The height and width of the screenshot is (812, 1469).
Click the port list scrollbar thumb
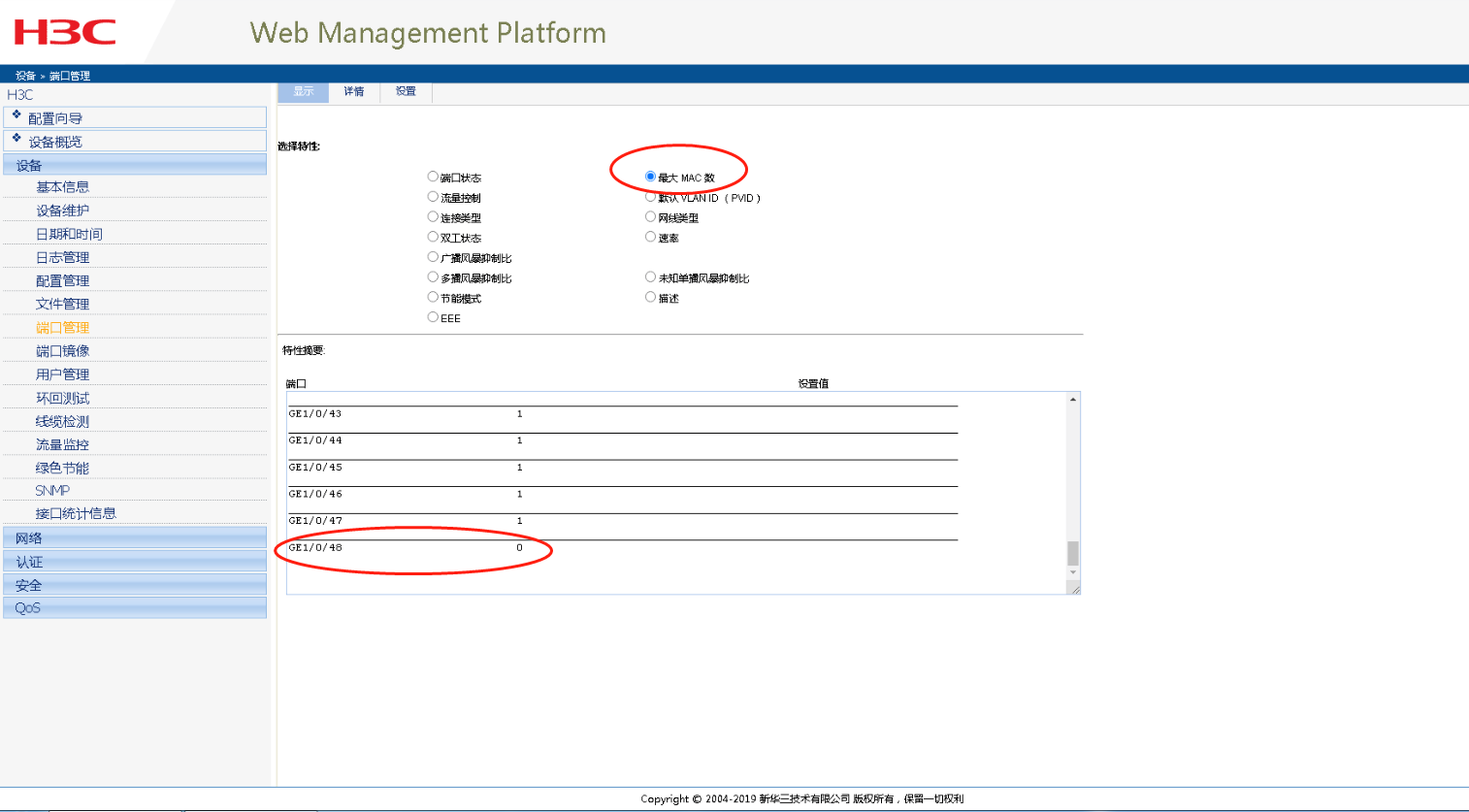pos(1073,553)
